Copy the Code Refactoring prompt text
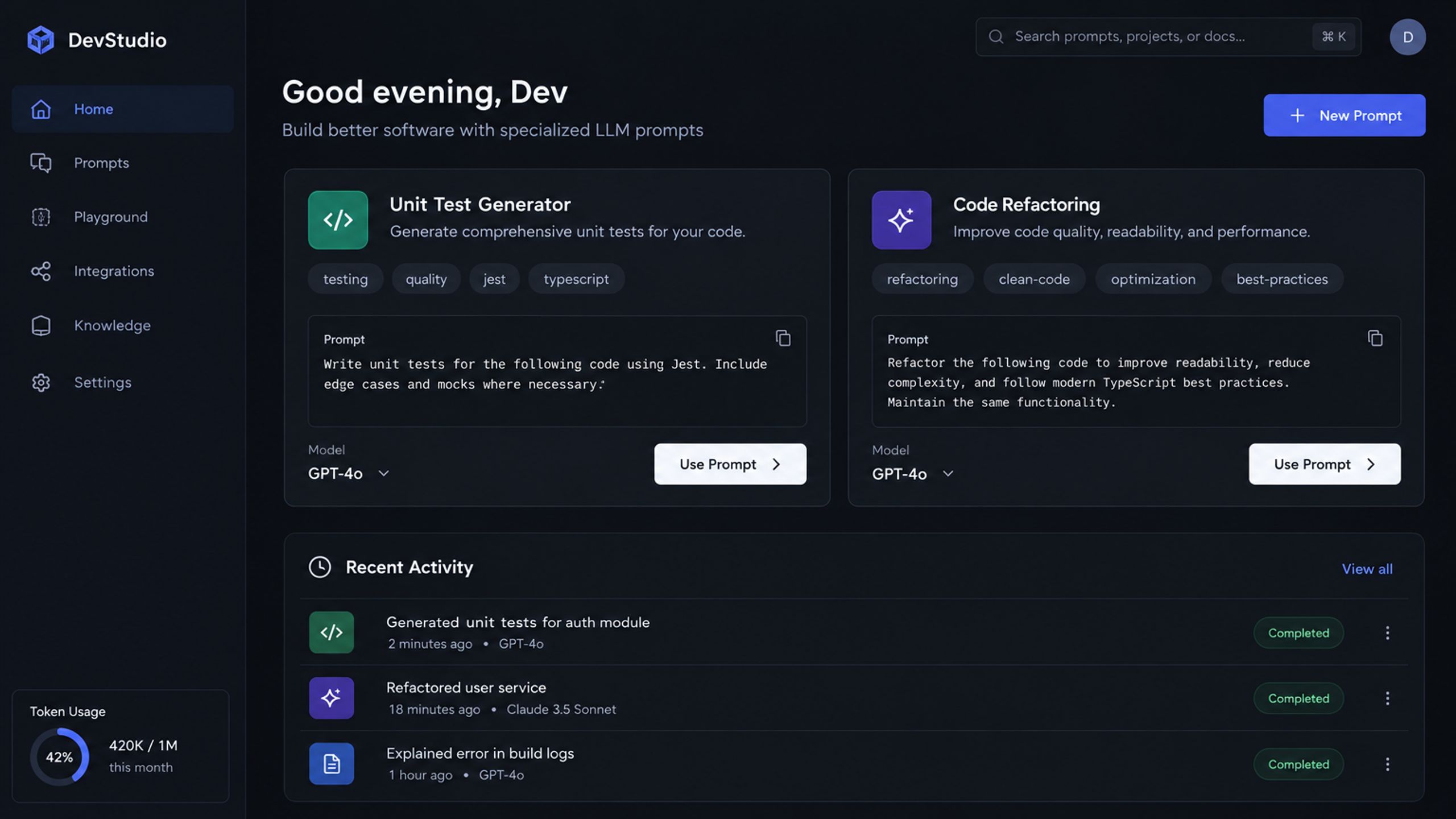This screenshot has height=819, width=1456. click(x=1375, y=338)
